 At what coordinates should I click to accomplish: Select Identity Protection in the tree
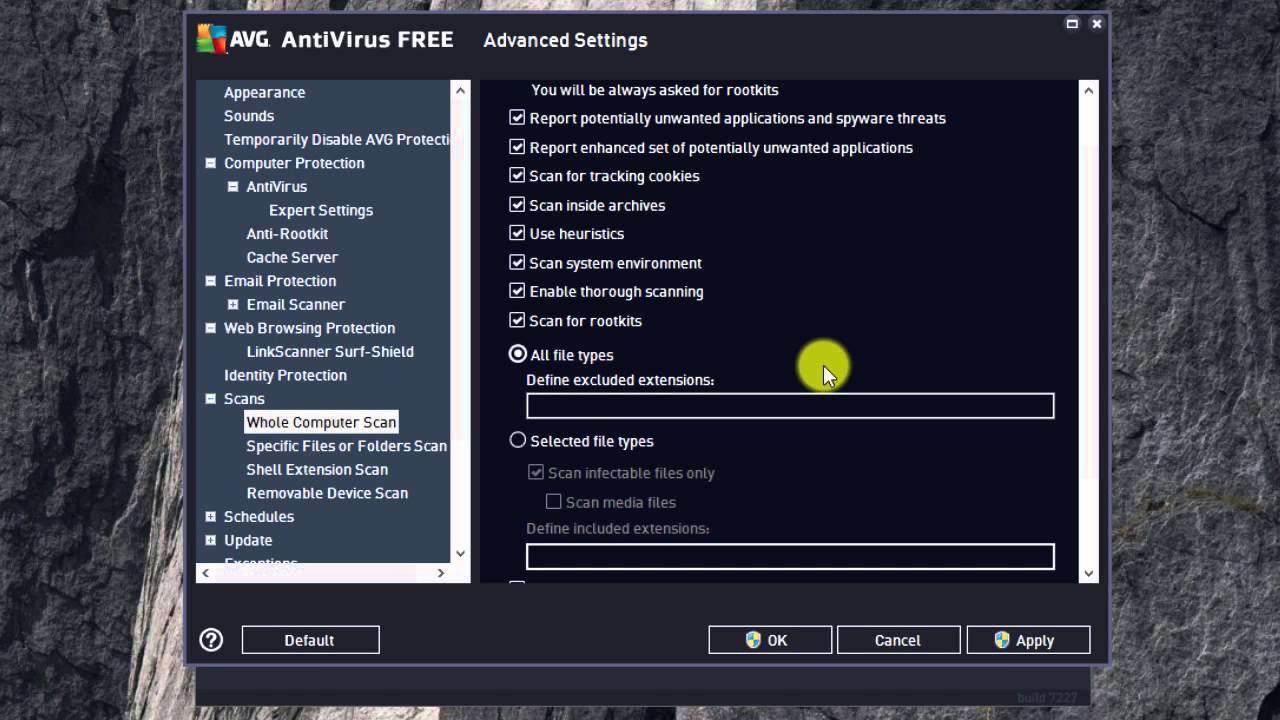pos(285,375)
